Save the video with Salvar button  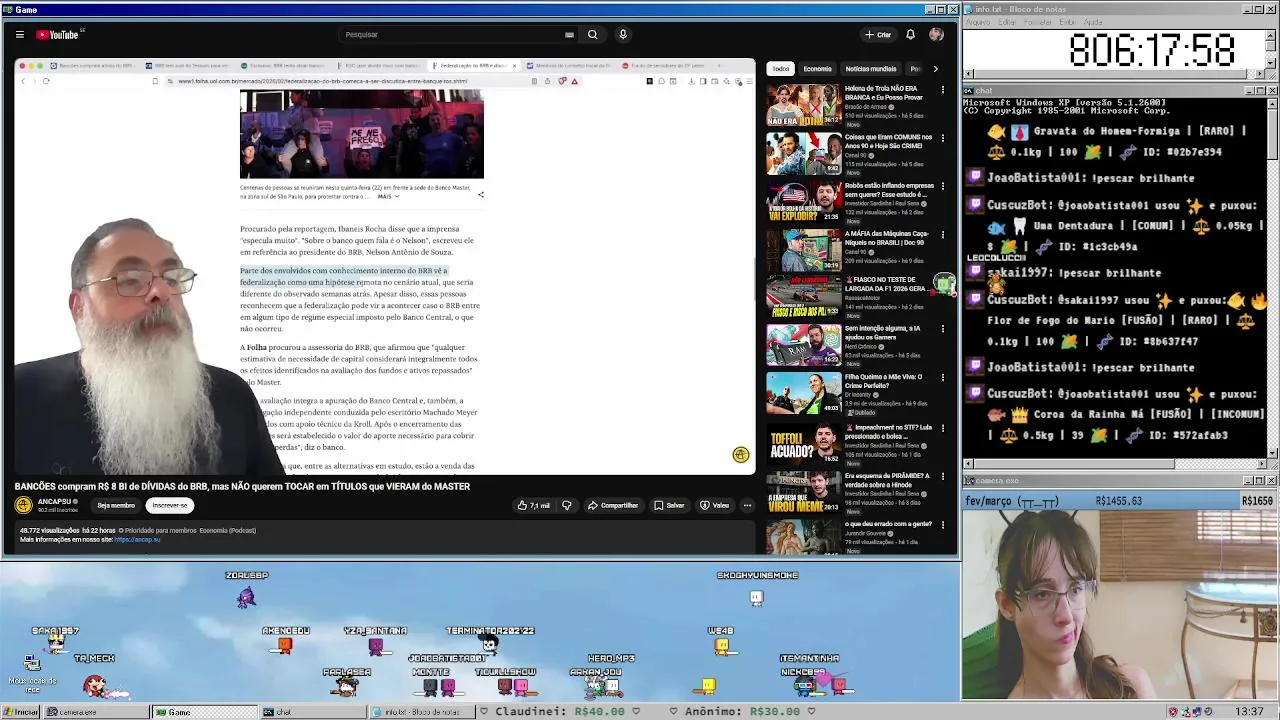669,505
